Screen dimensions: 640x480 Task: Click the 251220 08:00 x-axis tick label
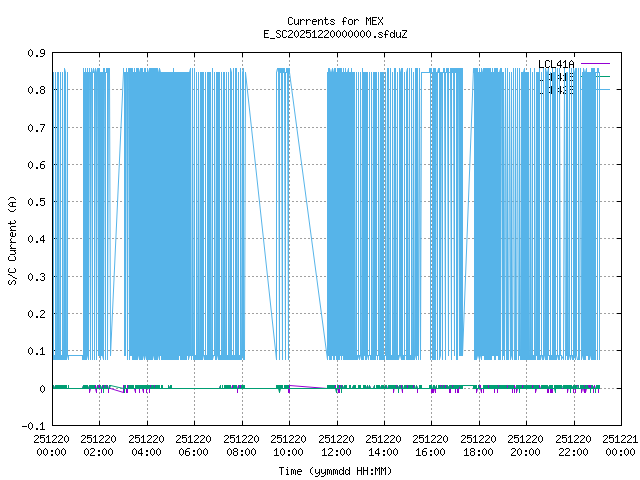(x=241, y=444)
